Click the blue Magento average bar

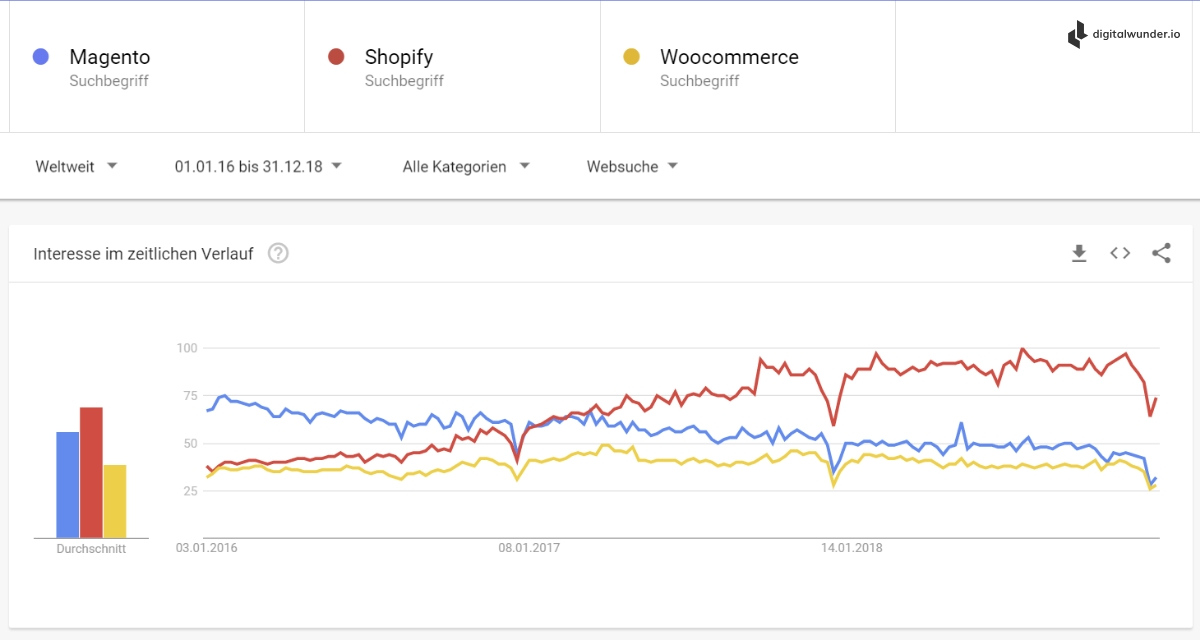click(x=67, y=485)
